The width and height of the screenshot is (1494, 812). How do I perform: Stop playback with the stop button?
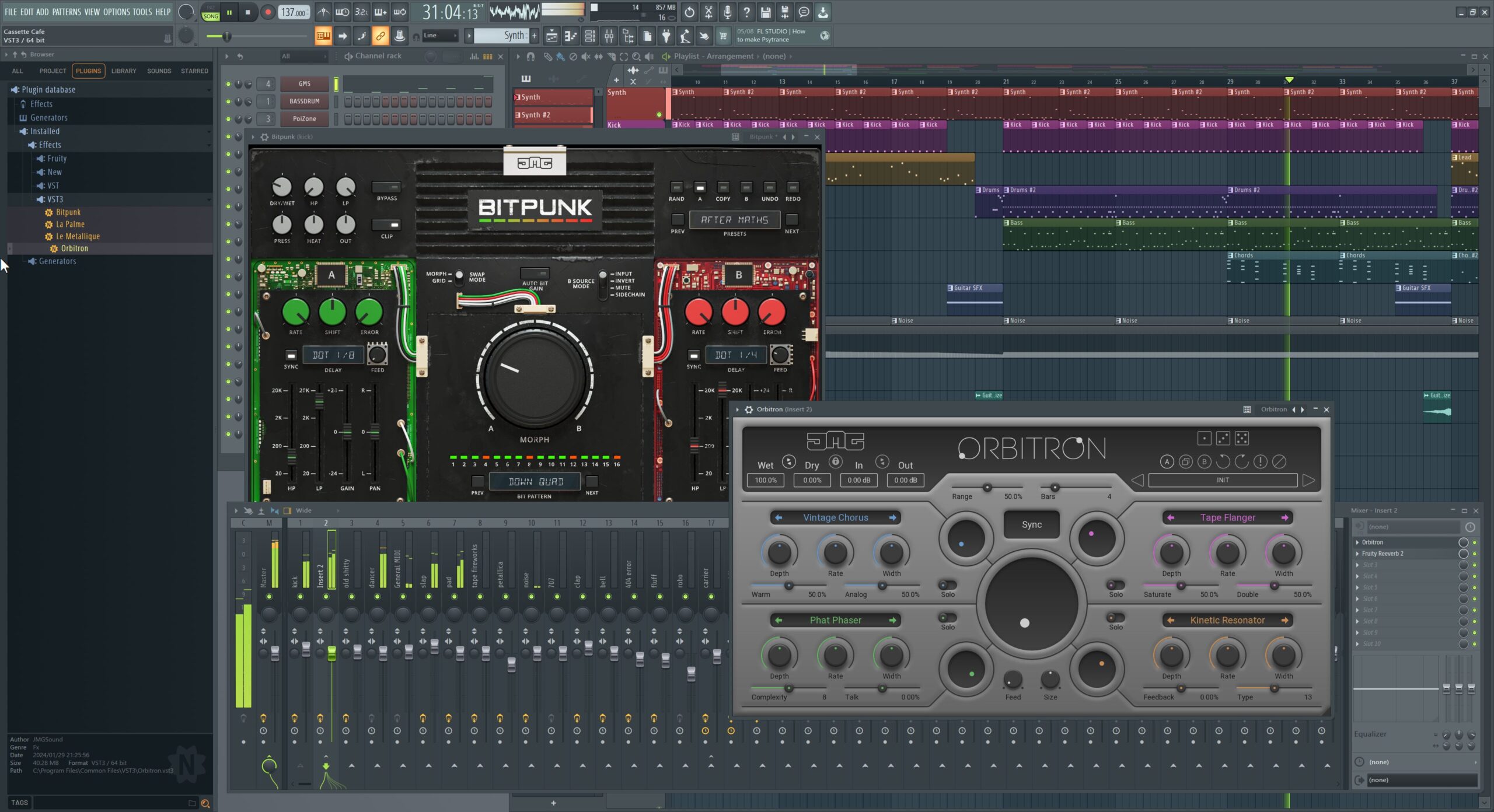click(x=248, y=12)
